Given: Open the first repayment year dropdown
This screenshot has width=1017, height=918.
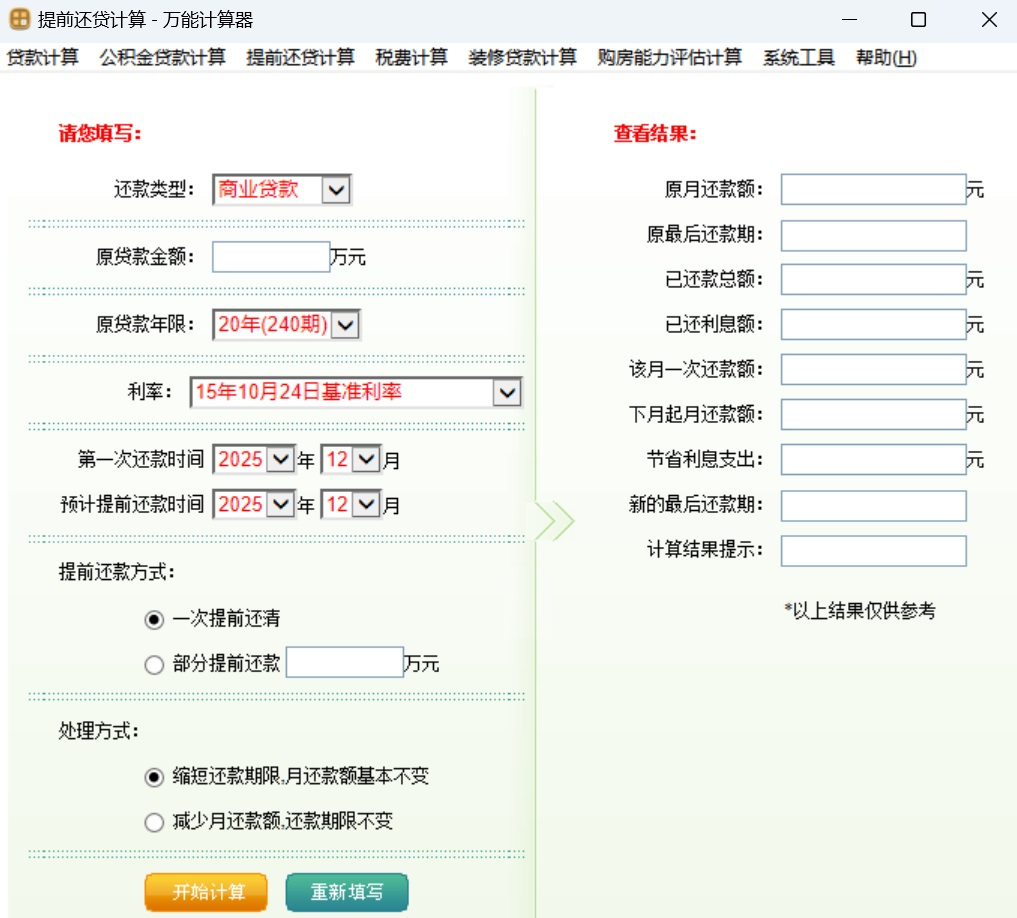Looking at the screenshot, I should coord(278,458).
